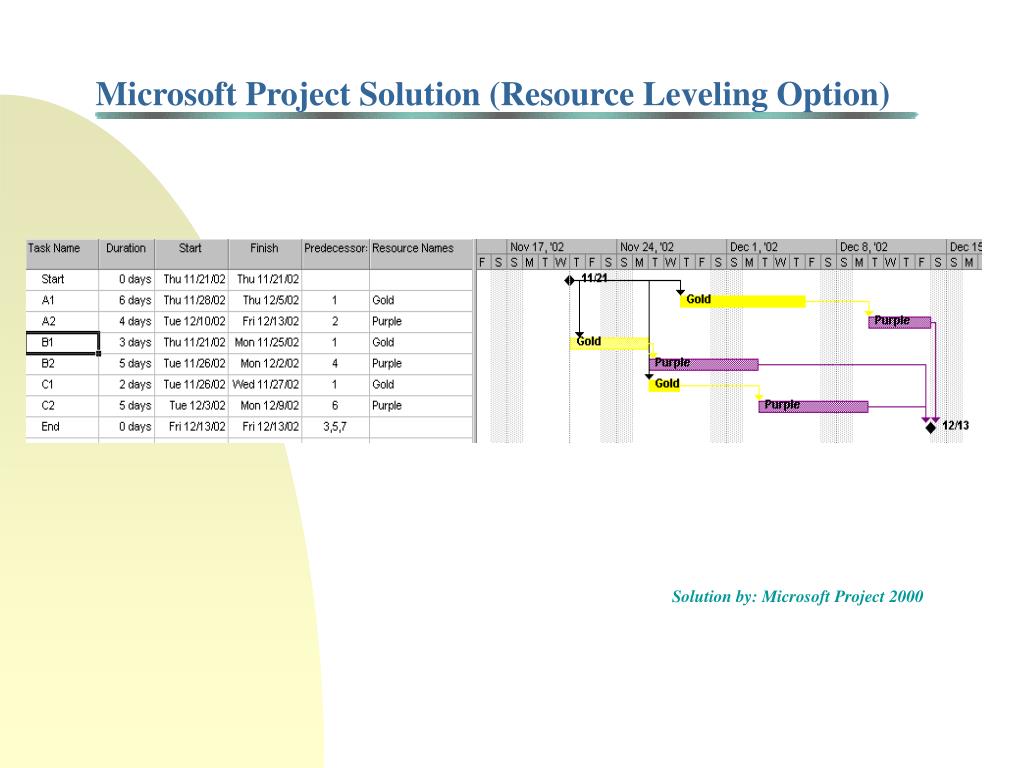Click the '3 days' duration cell

pyautogui.click(x=127, y=342)
